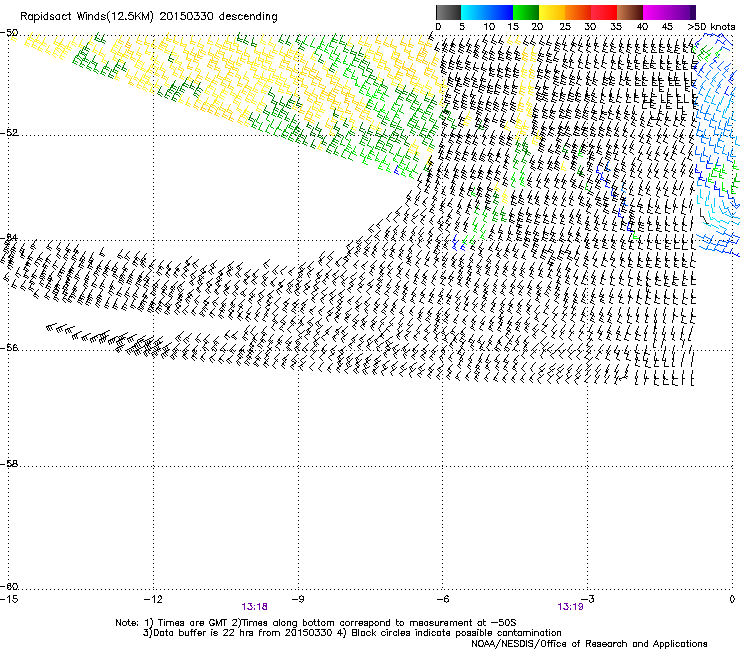Click the longitude label '-9'
This screenshot has height=650, width=740.
tap(297, 599)
